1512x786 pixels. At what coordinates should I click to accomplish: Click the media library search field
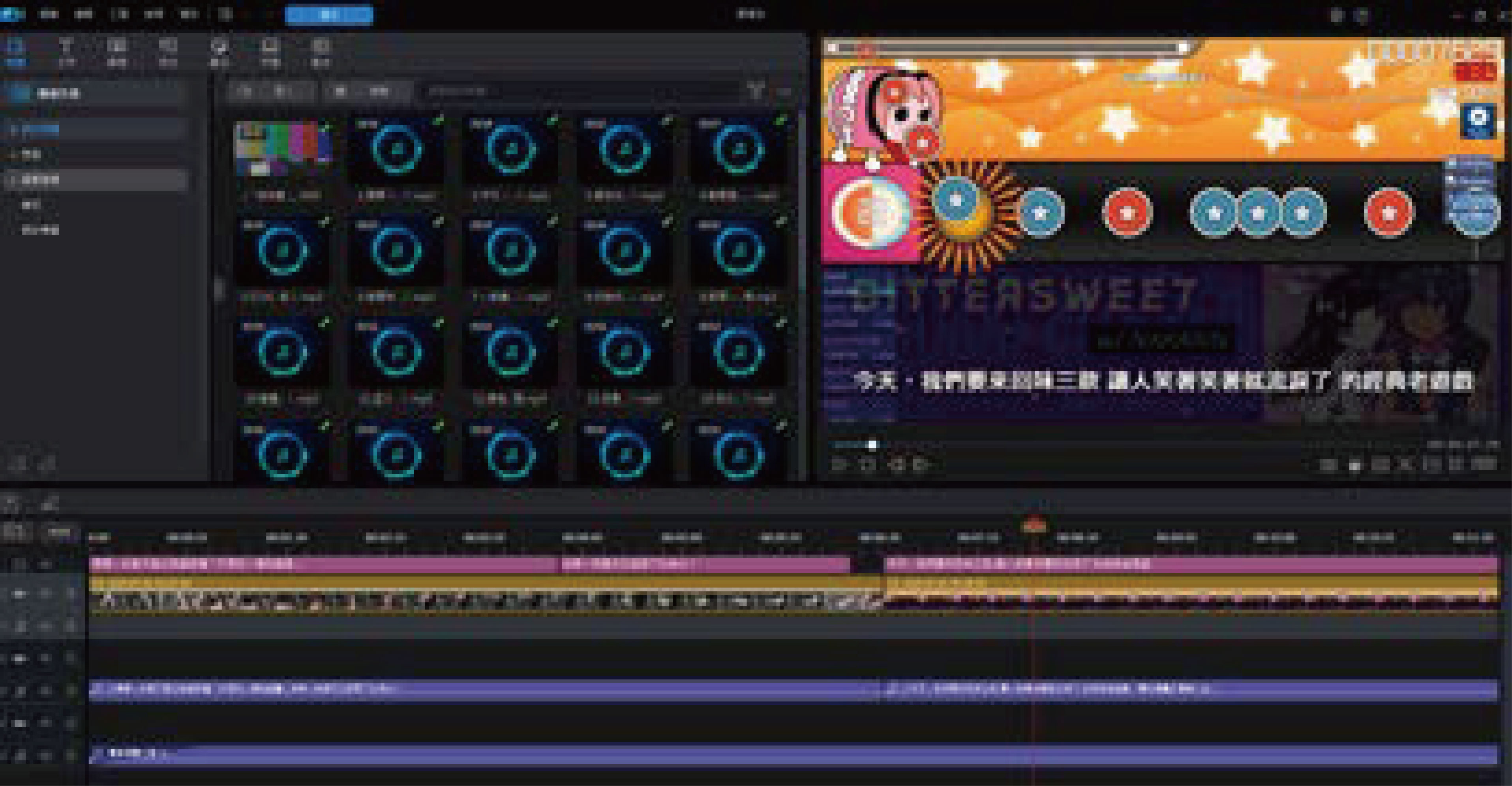(x=578, y=91)
